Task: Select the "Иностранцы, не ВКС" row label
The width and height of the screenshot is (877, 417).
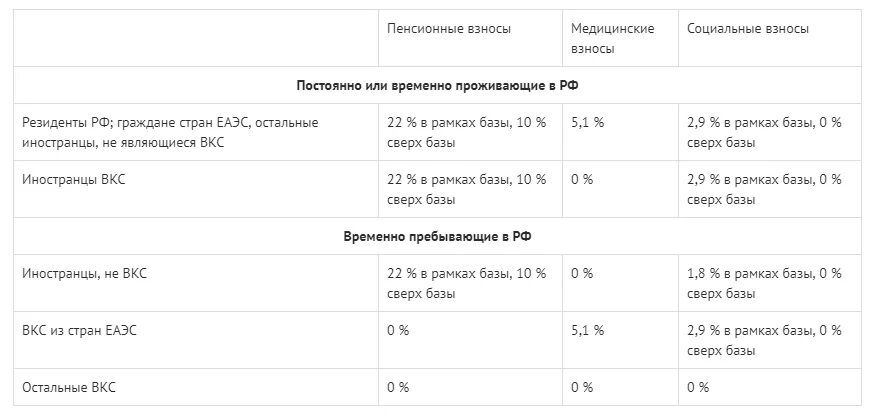Action: click(x=84, y=273)
